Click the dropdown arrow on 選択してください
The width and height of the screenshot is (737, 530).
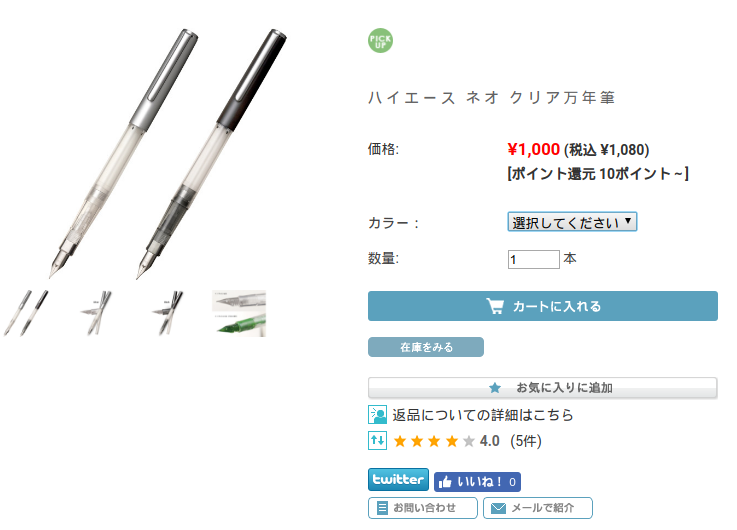pyautogui.click(x=628, y=221)
